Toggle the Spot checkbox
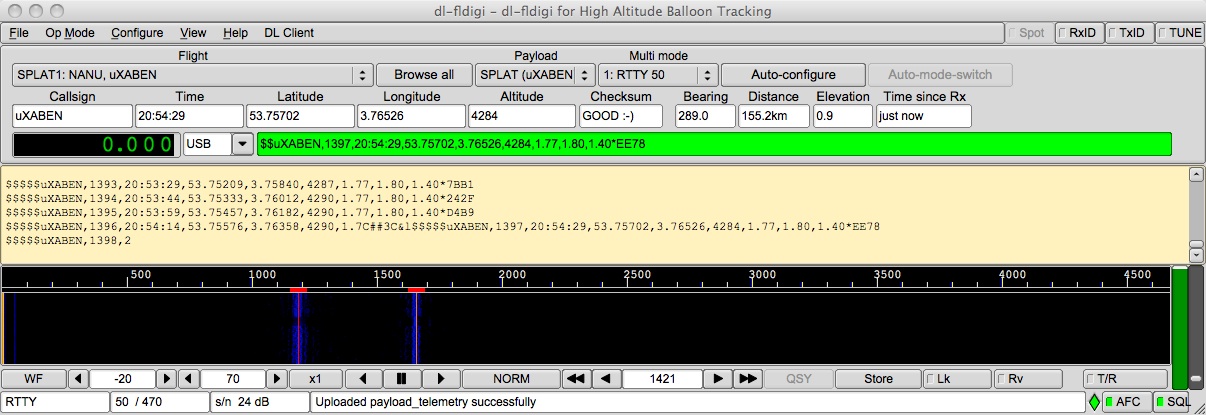This screenshot has width=1206, height=415. point(1030,33)
